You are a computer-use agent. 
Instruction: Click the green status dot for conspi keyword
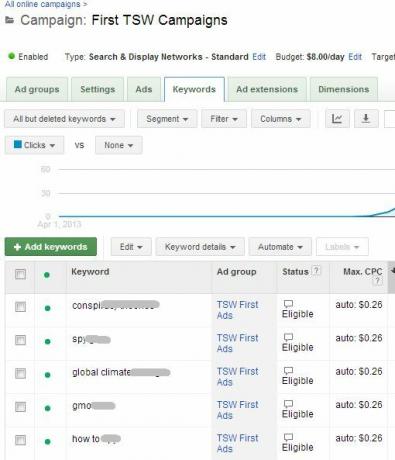(47, 308)
